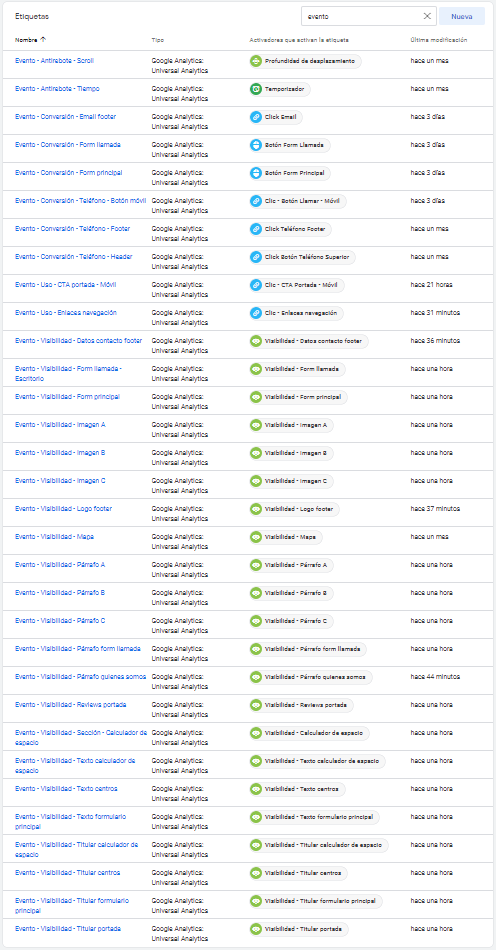Click trigger chip Visibilidad - Titular calculador de espacio
496x950 pixels.
[x=319, y=845]
